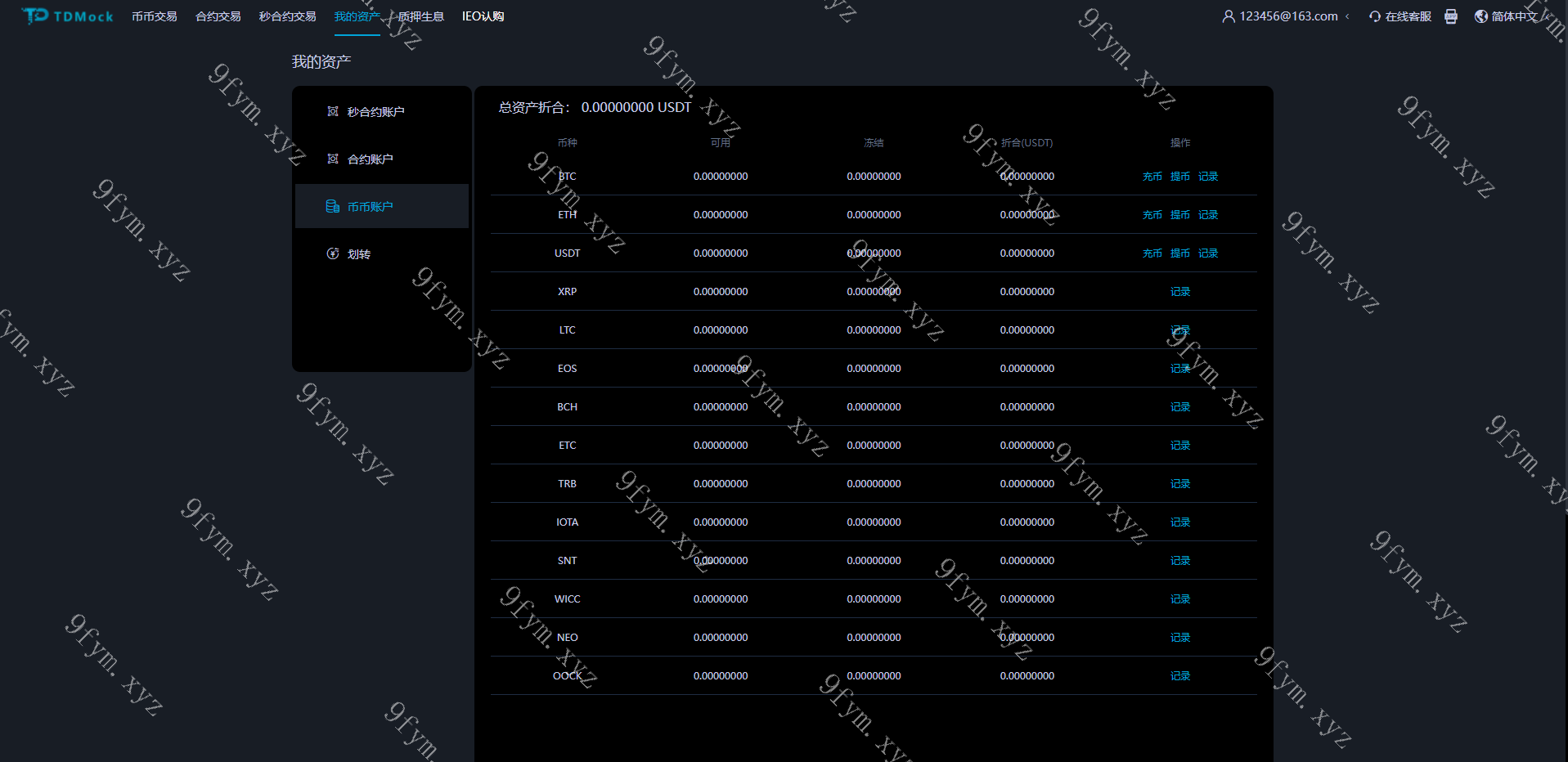The height and width of the screenshot is (762, 1568).
Task: Open 记录 records for BCH
Action: tap(1180, 407)
